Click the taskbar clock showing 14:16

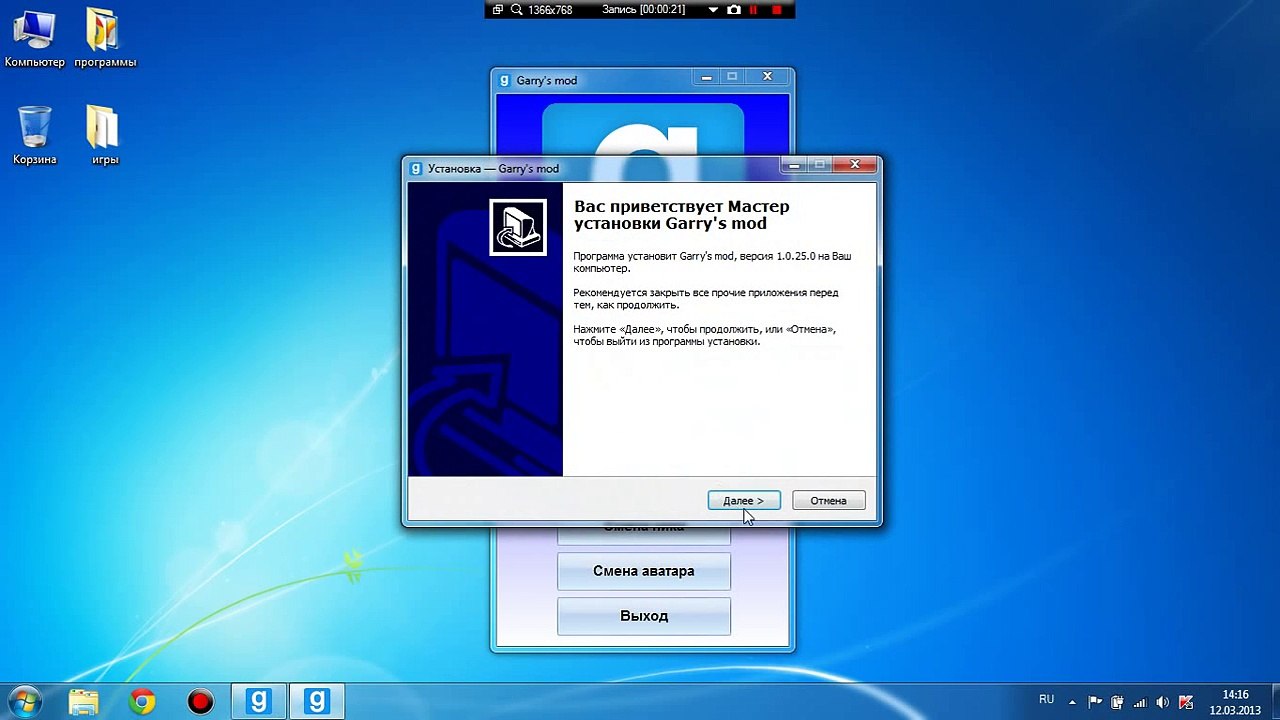click(x=1236, y=702)
